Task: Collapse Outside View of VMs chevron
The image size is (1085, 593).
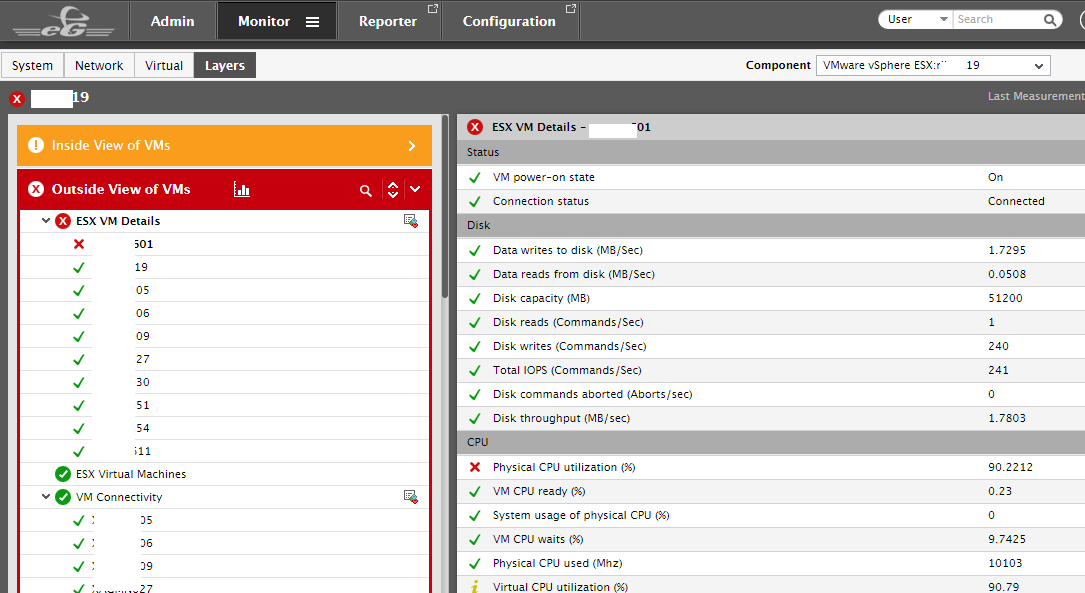Action: (x=415, y=189)
